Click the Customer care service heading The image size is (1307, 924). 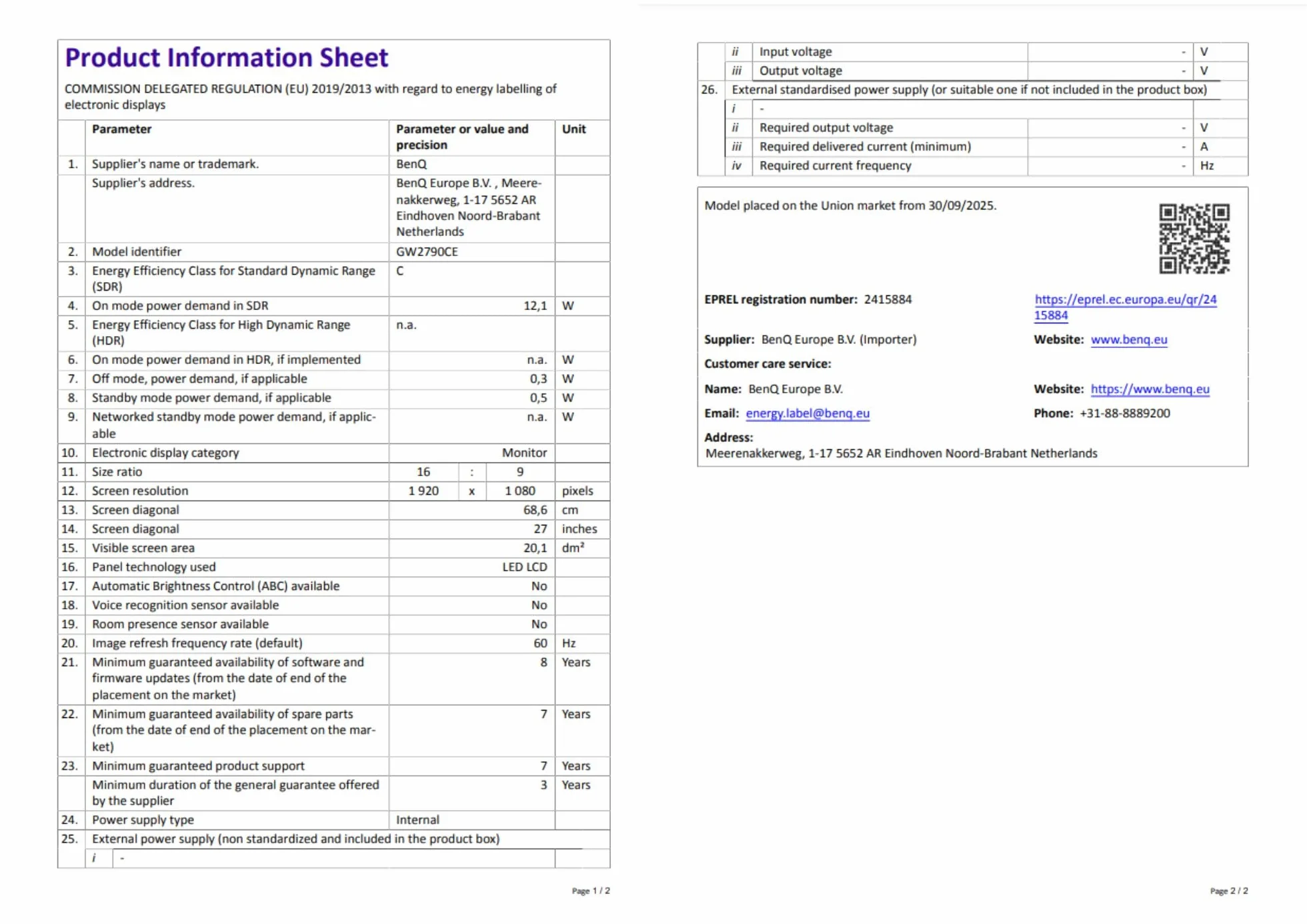click(x=768, y=364)
